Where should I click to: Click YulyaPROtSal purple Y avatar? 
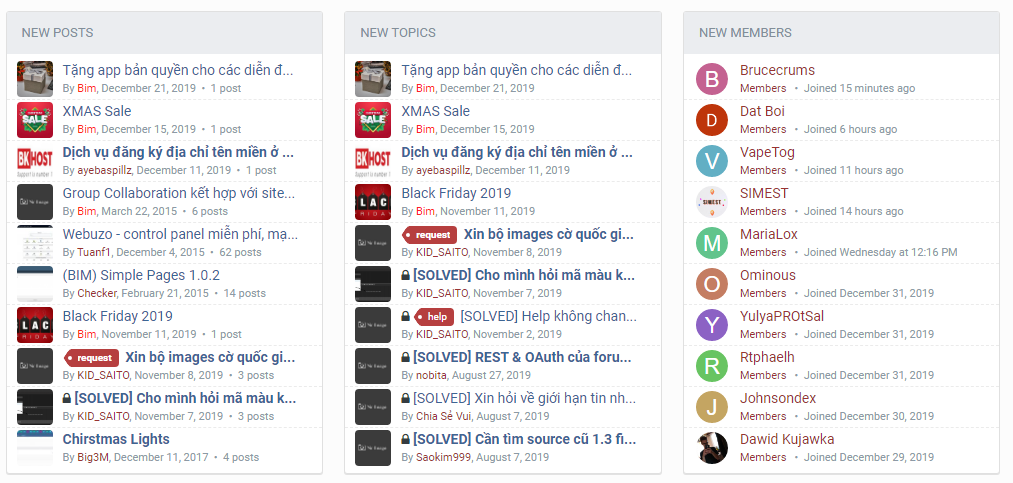(x=712, y=325)
